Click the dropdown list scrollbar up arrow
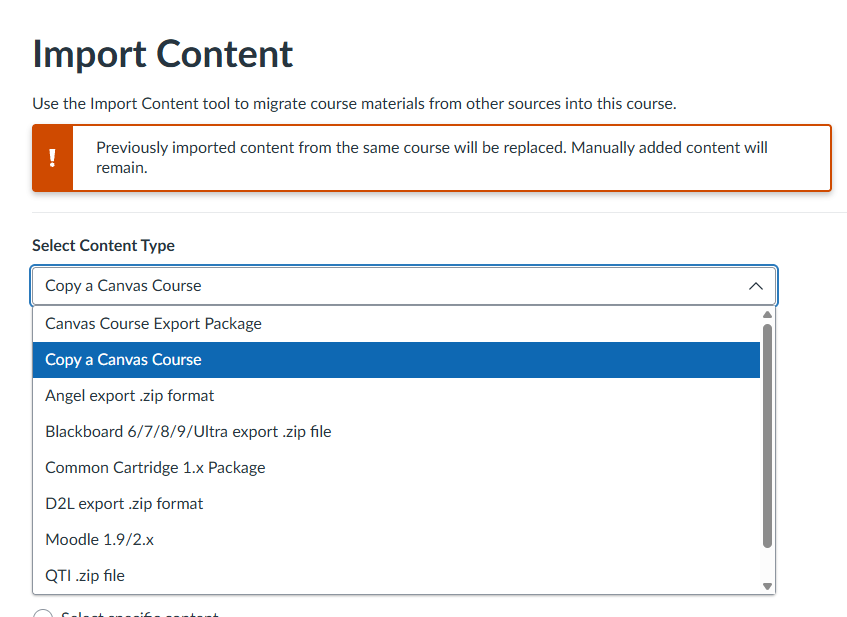 (x=767, y=314)
